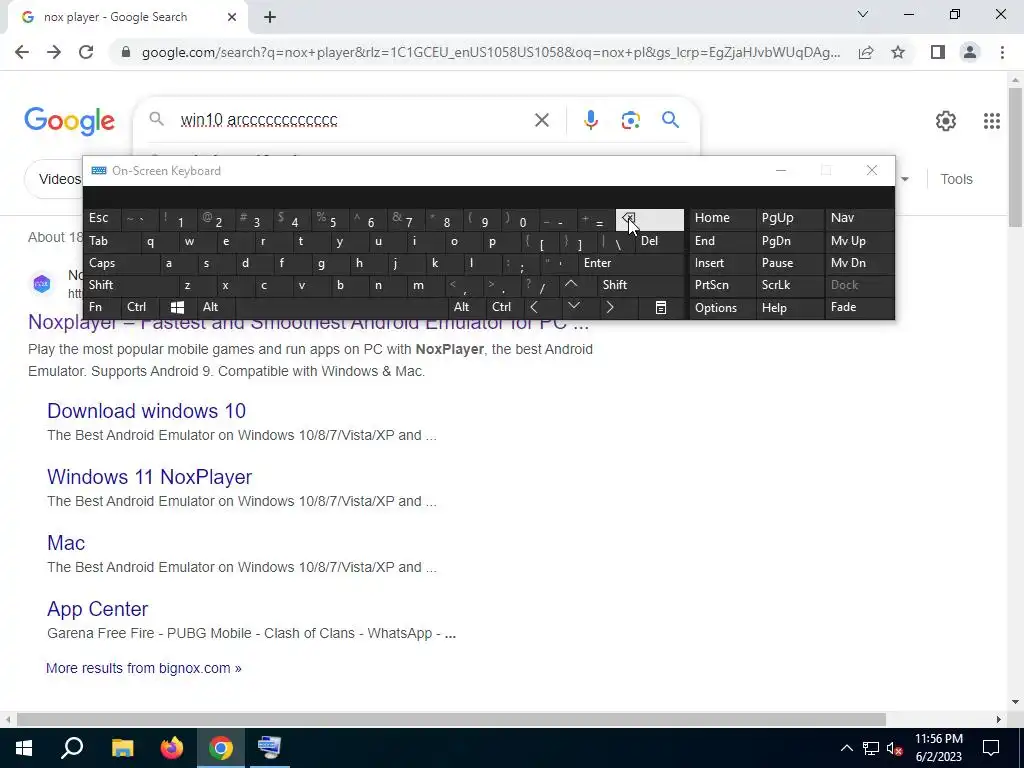Toggle Fade on On-Screen Keyboard
Screen dimensions: 1024x768
coord(859,308)
